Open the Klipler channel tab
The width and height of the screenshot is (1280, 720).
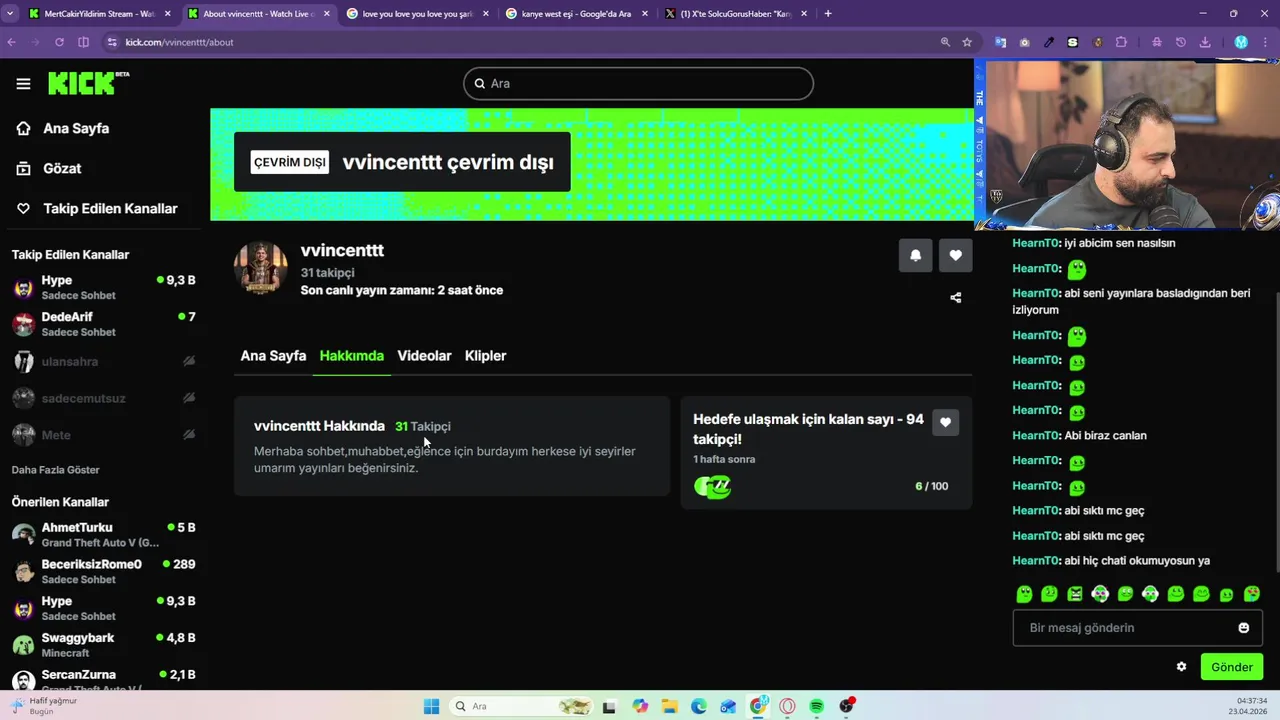[485, 356]
